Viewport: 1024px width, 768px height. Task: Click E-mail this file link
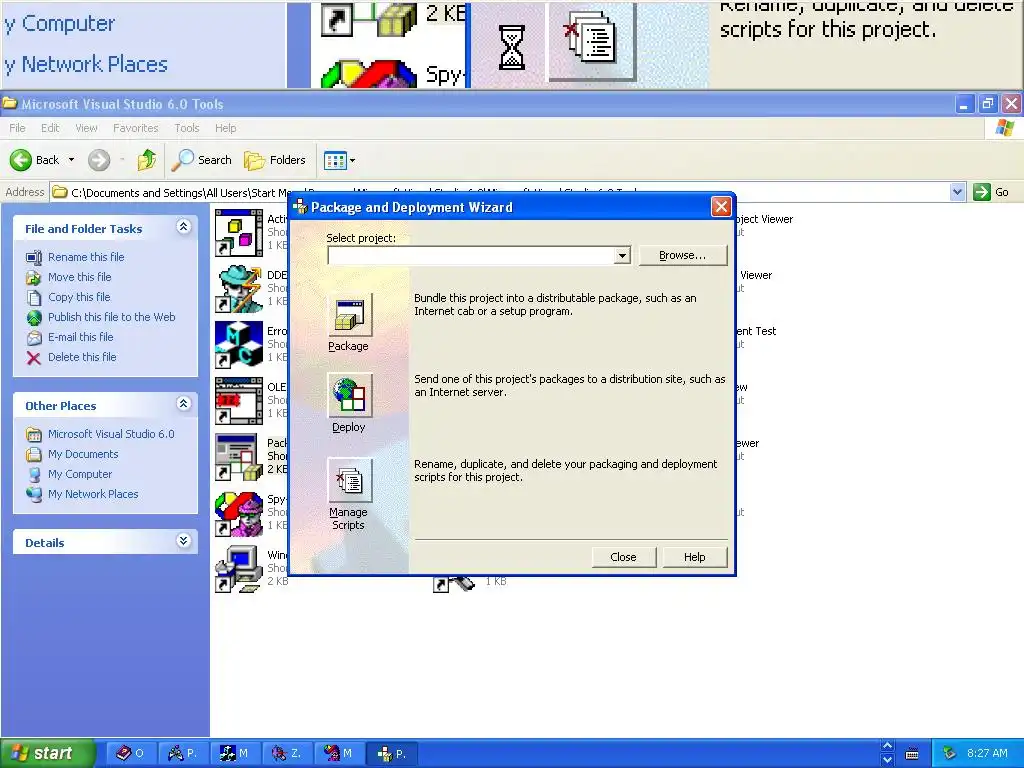tap(80, 337)
